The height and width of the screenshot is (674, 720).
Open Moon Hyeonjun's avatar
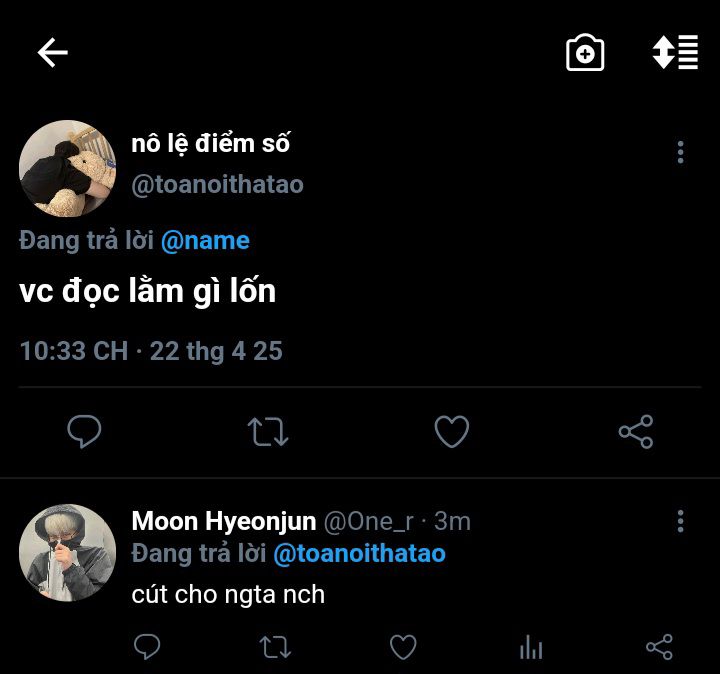tap(67, 552)
